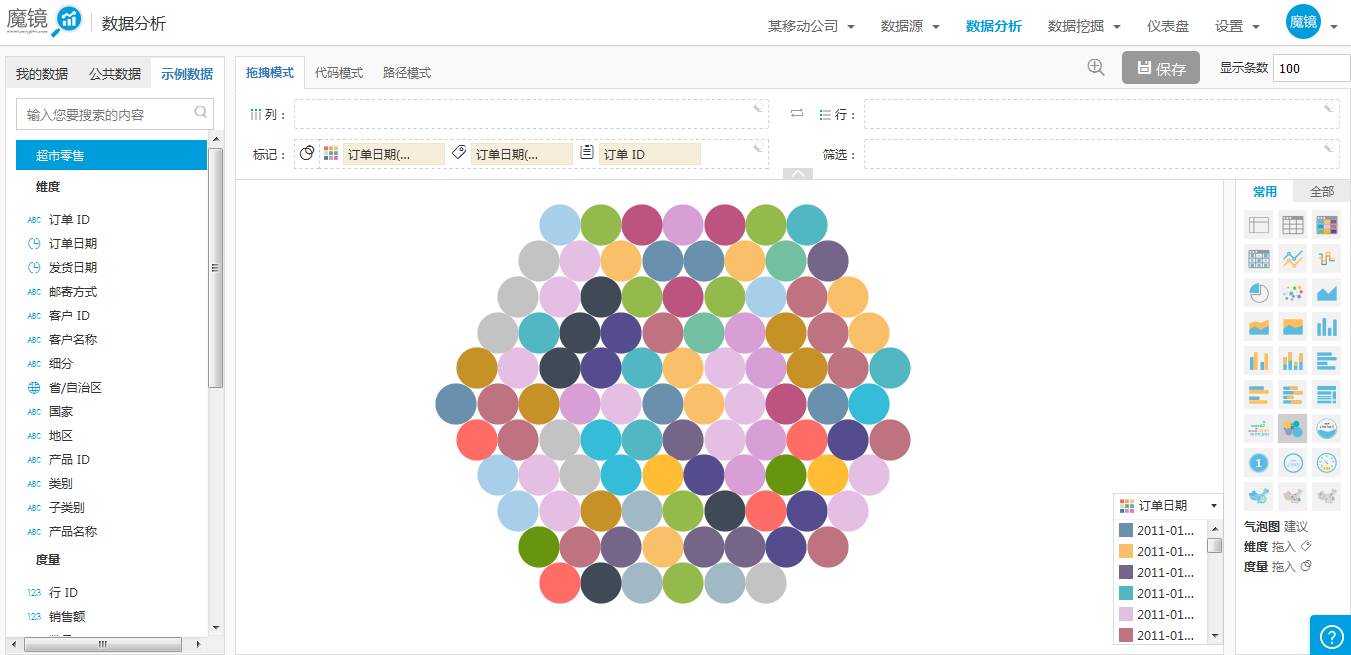Click the tag label icon in 标记

[x=459, y=153]
